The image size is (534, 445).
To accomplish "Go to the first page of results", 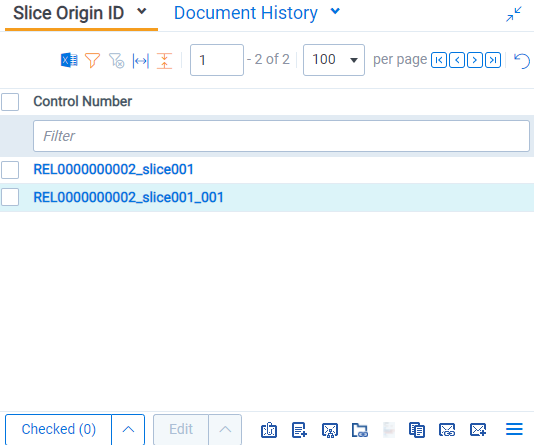I will tap(439, 60).
